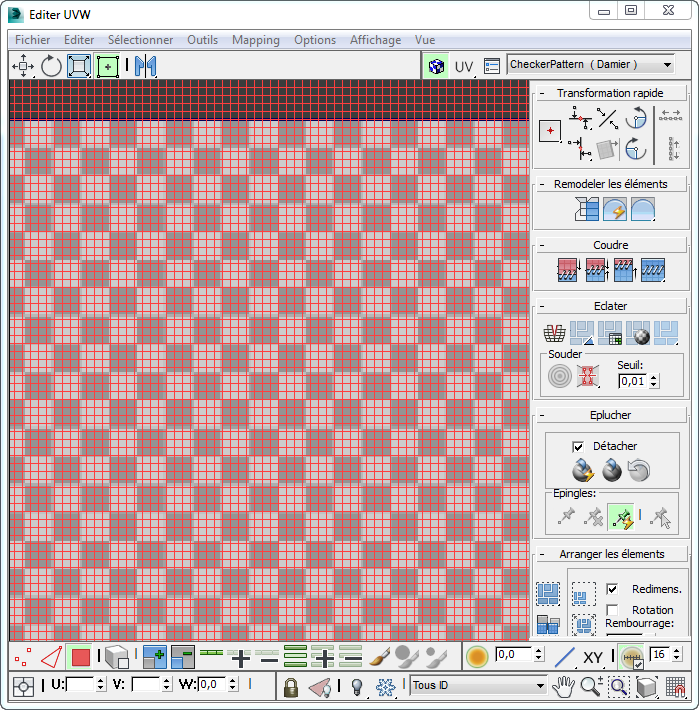
Task: Click the break basket icon in Eclater
Action: (555, 334)
